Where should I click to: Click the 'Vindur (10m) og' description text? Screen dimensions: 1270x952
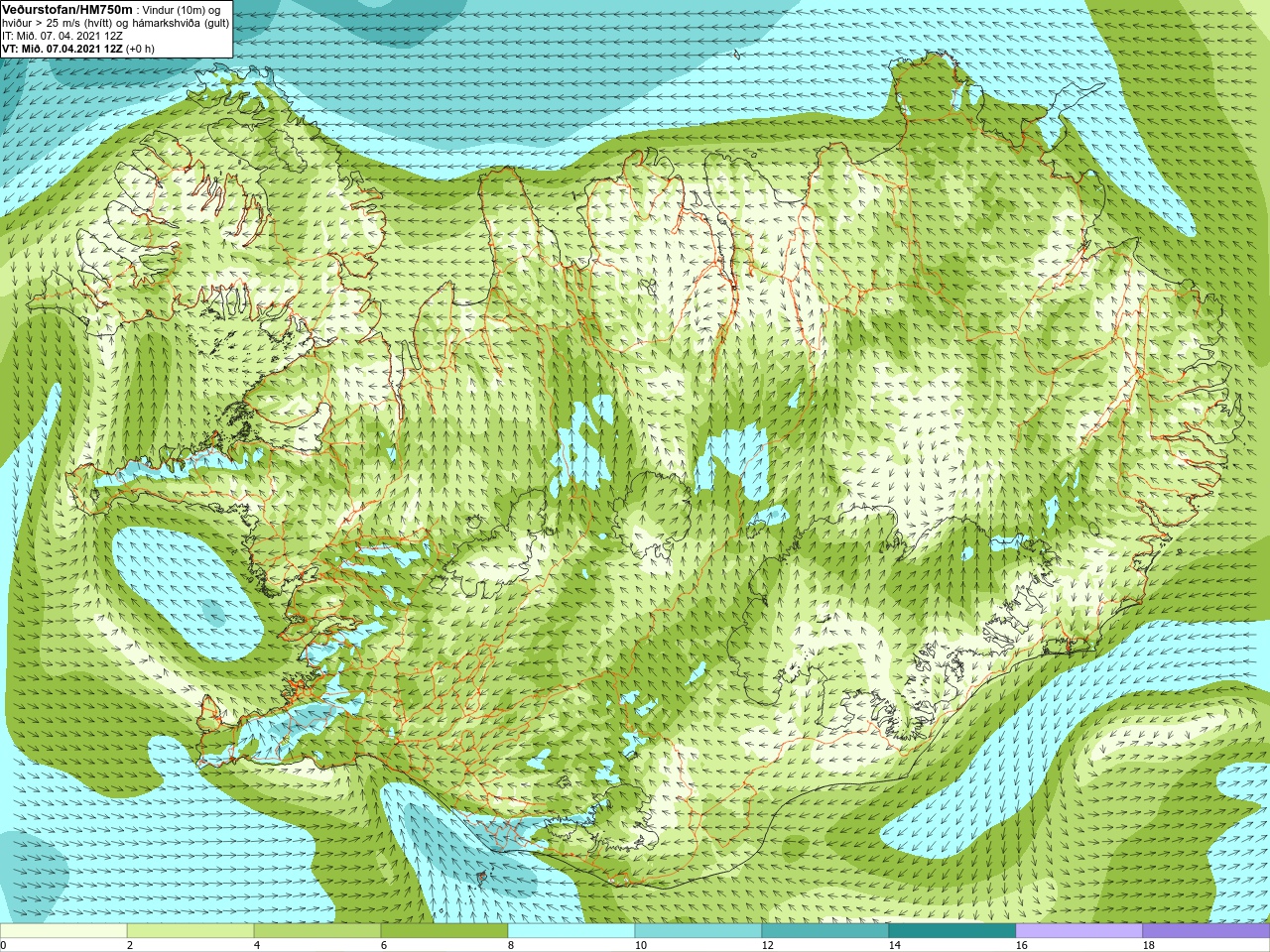[x=183, y=10]
